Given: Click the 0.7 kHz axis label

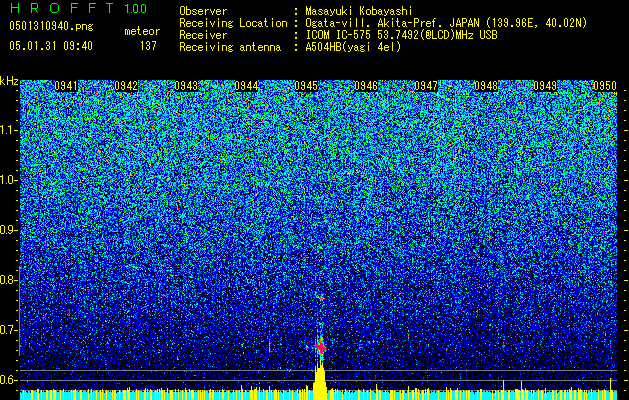Looking at the screenshot, I should tap(9, 330).
